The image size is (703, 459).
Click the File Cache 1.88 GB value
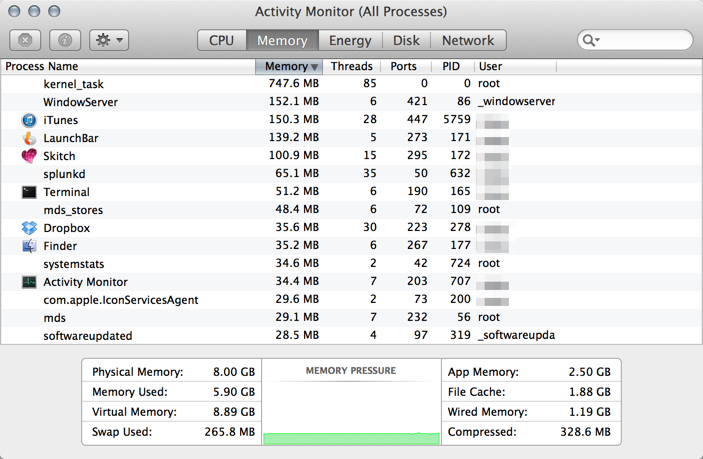590,392
